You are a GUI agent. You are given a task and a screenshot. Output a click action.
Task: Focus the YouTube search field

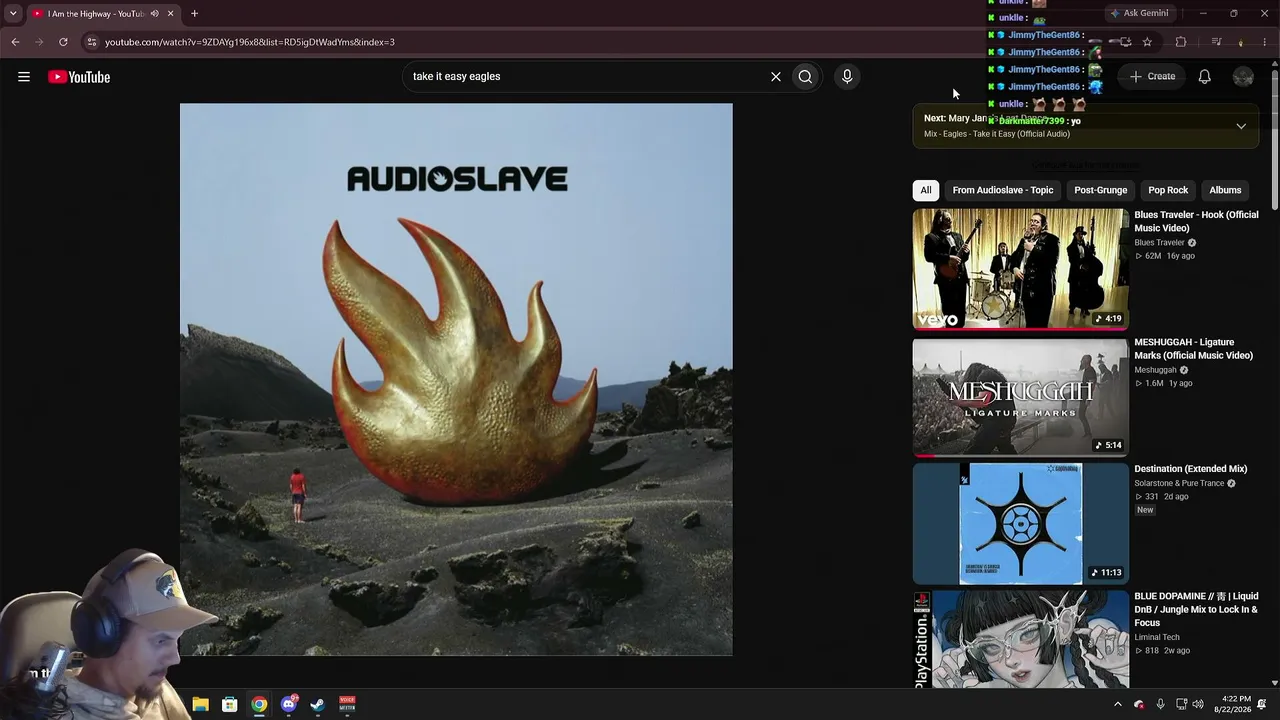[x=585, y=76]
